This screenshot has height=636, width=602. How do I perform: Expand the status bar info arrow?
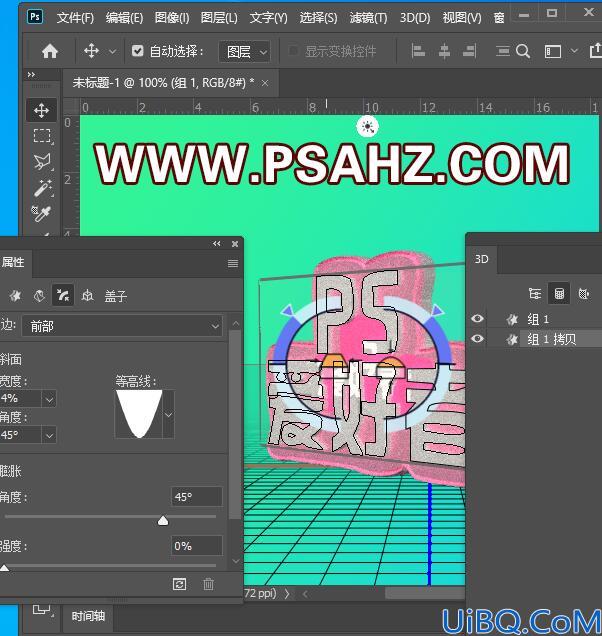[x=287, y=594]
